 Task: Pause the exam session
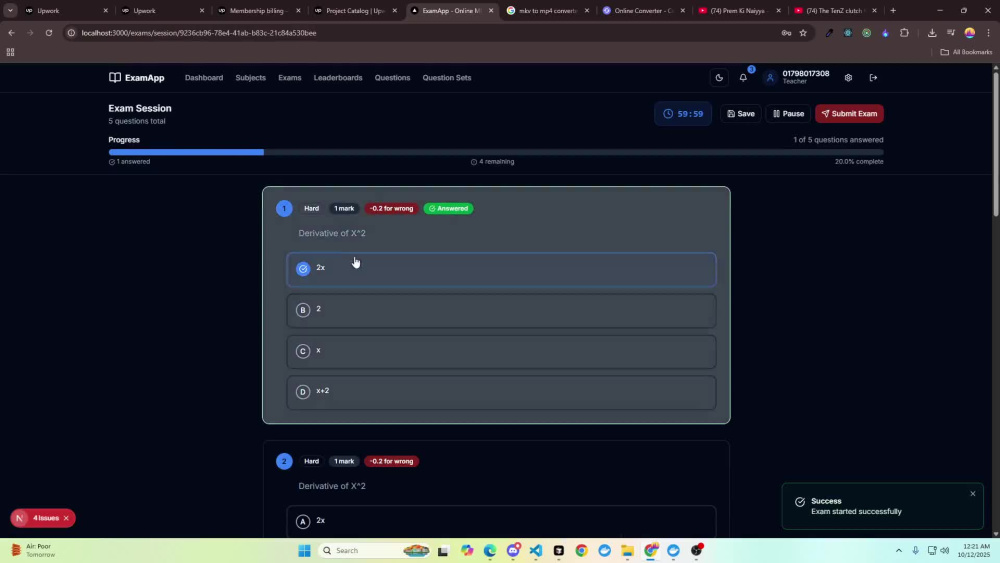pos(788,113)
